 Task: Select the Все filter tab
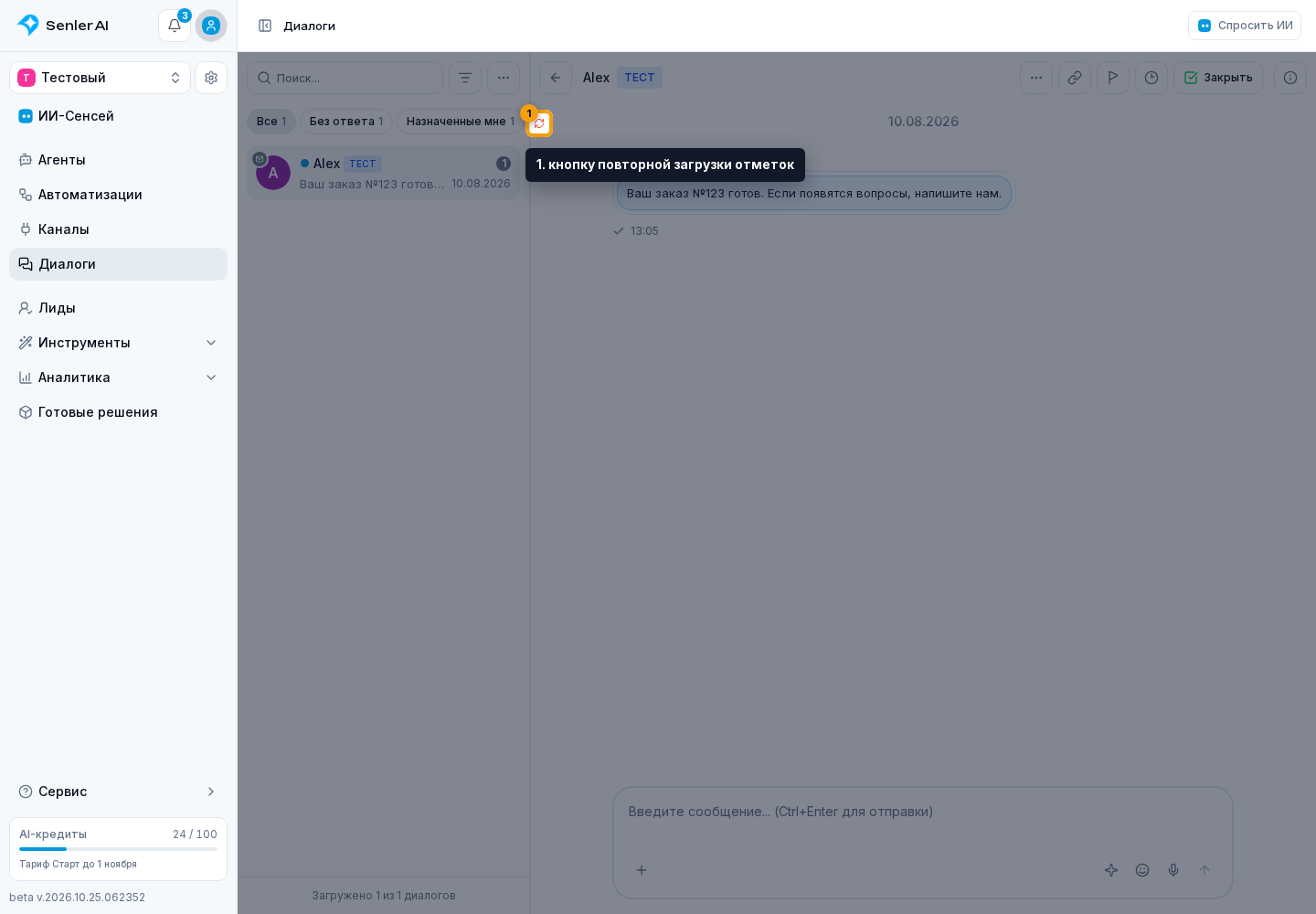[271, 122]
